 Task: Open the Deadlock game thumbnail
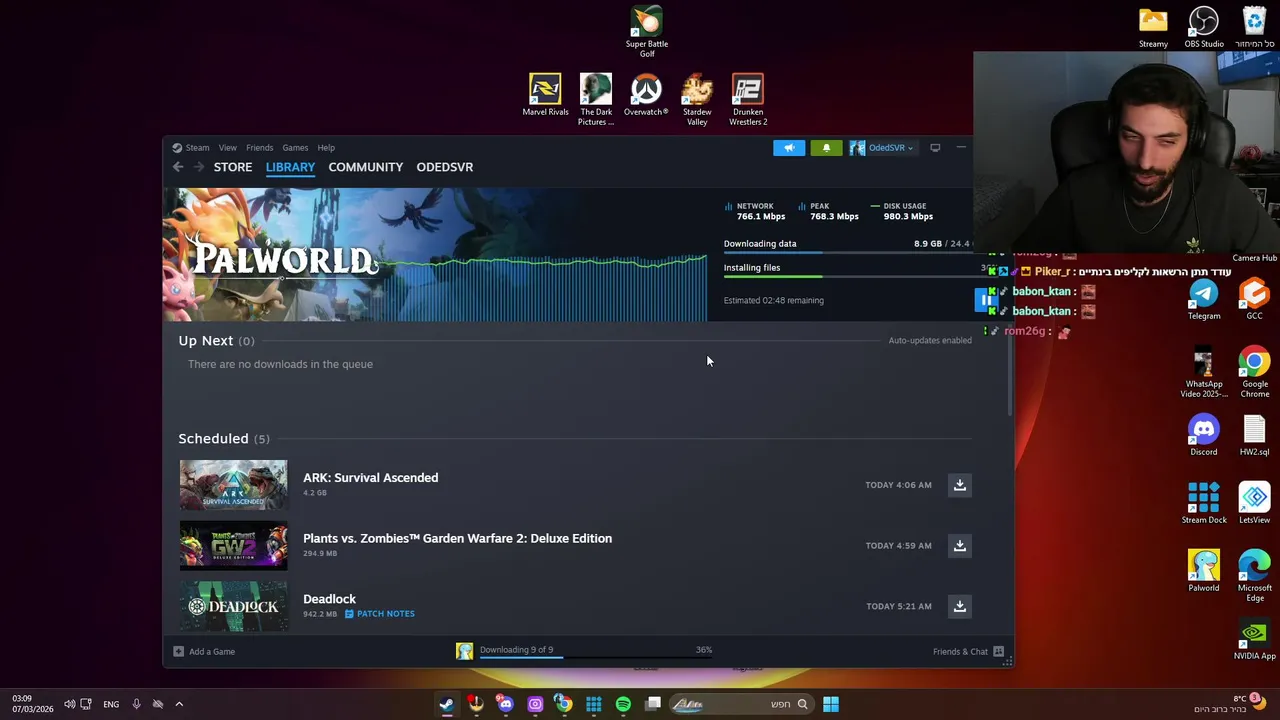coord(233,606)
